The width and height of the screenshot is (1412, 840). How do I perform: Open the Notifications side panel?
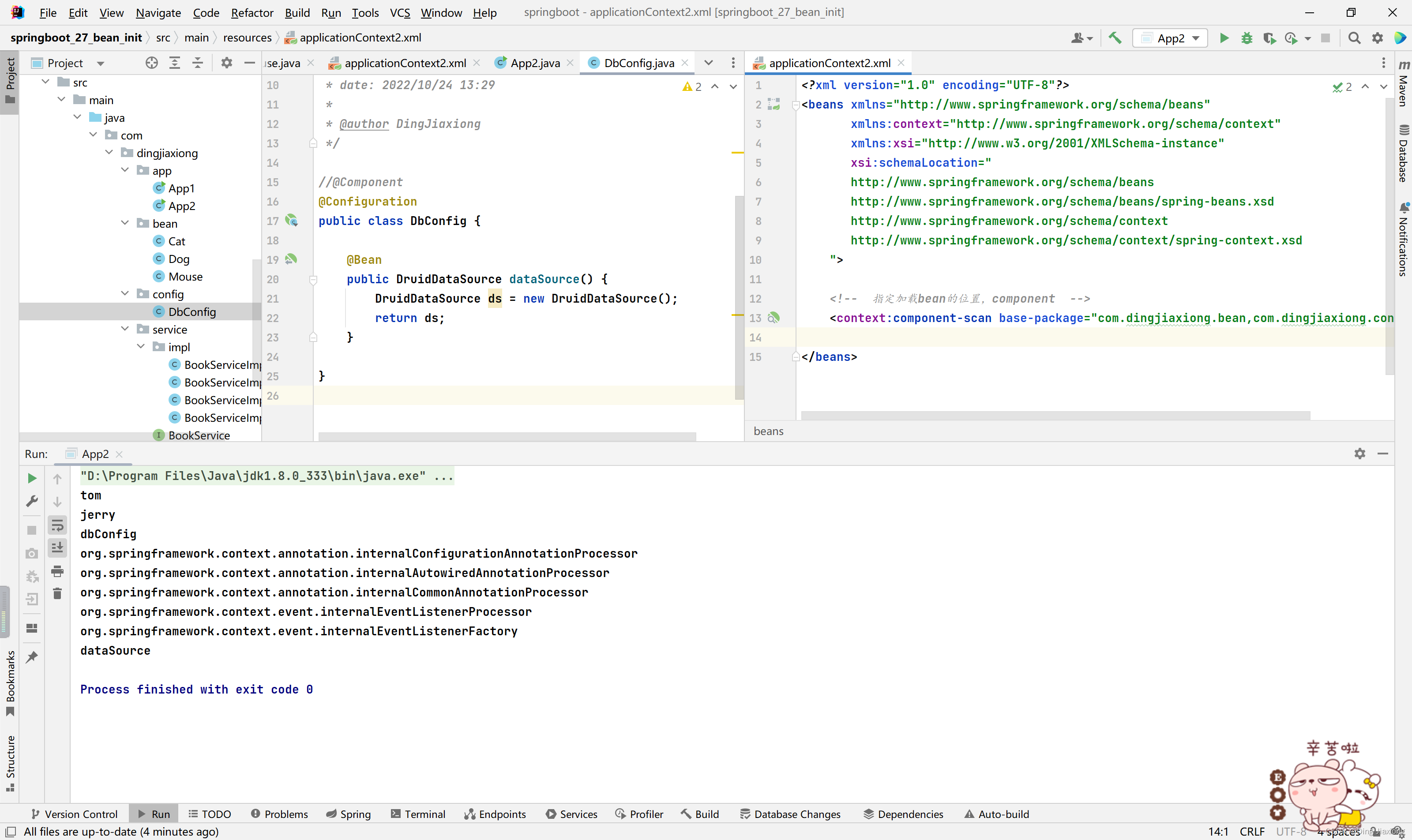(1404, 240)
